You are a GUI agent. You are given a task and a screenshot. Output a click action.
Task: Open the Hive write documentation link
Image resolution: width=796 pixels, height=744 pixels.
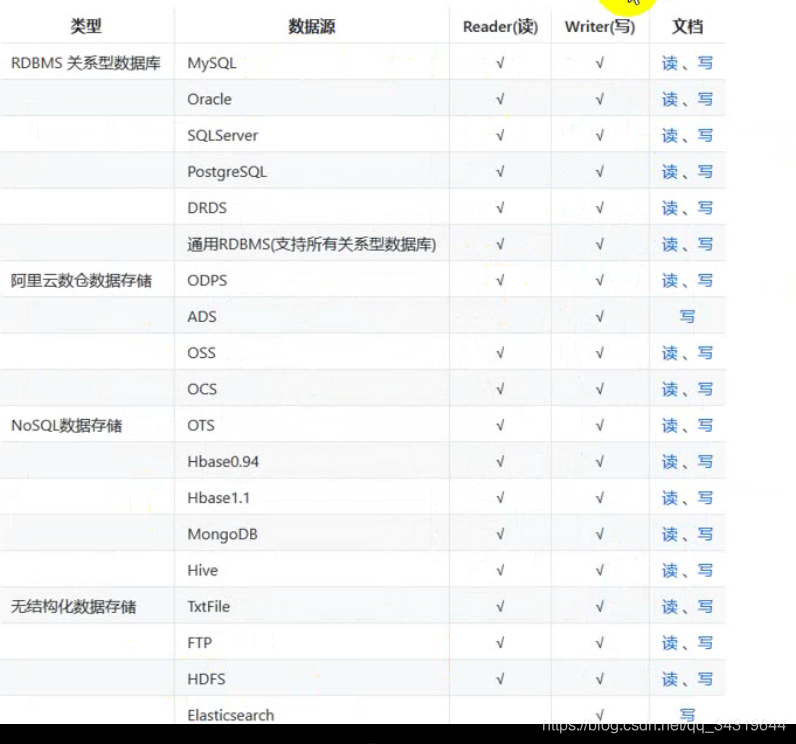tap(705, 570)
